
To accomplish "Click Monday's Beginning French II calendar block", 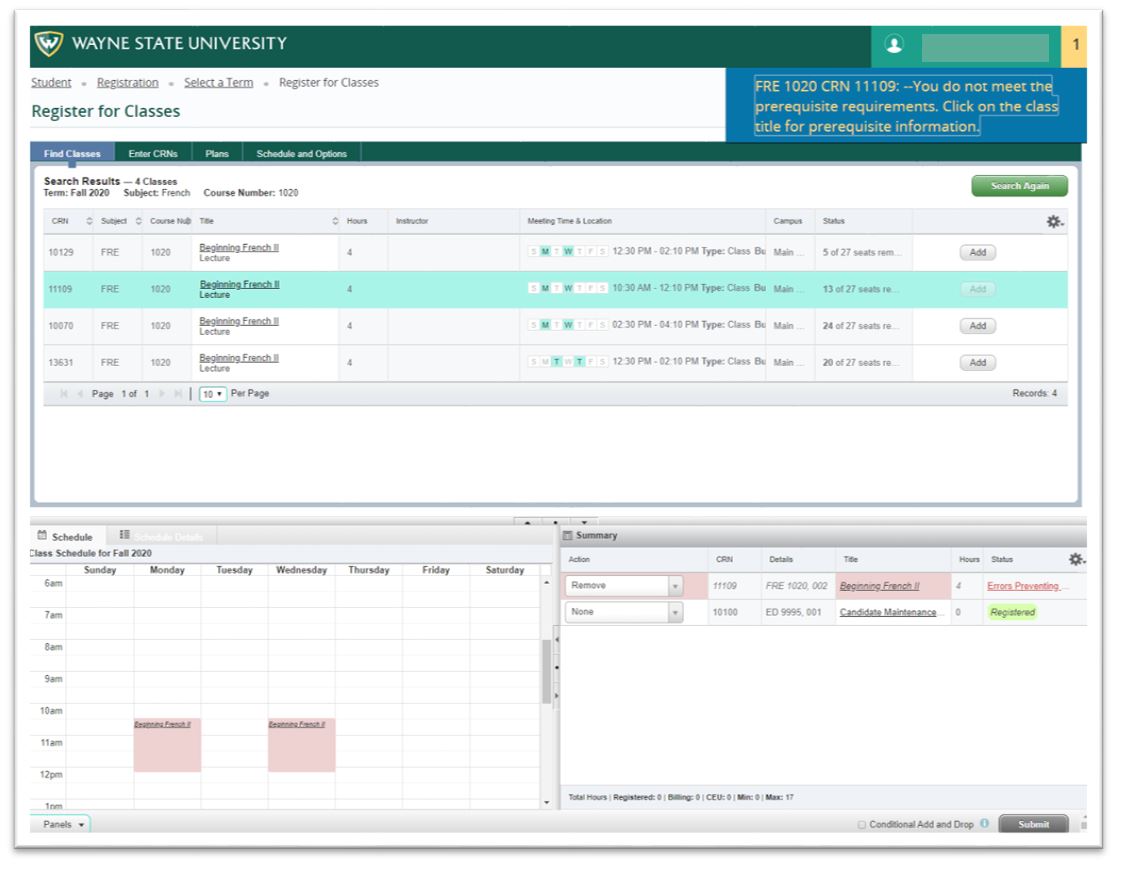I will tap(167, 745).
